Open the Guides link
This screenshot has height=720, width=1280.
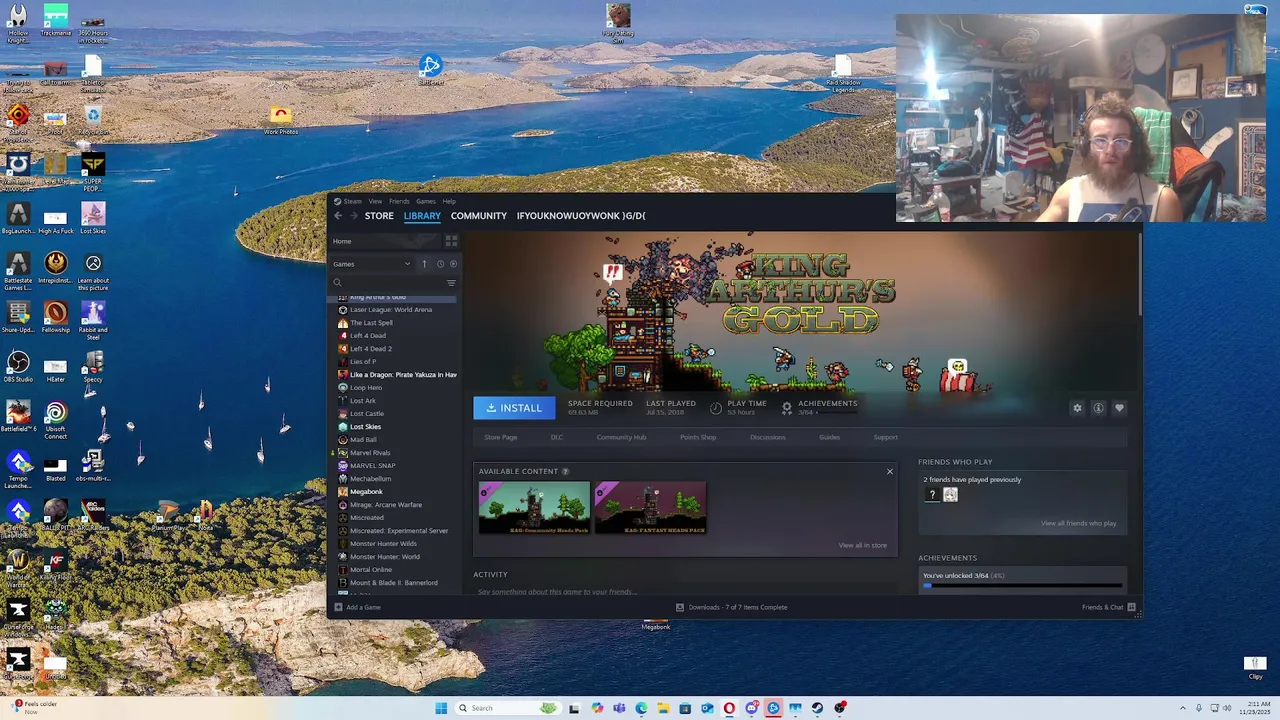[829, 437]
